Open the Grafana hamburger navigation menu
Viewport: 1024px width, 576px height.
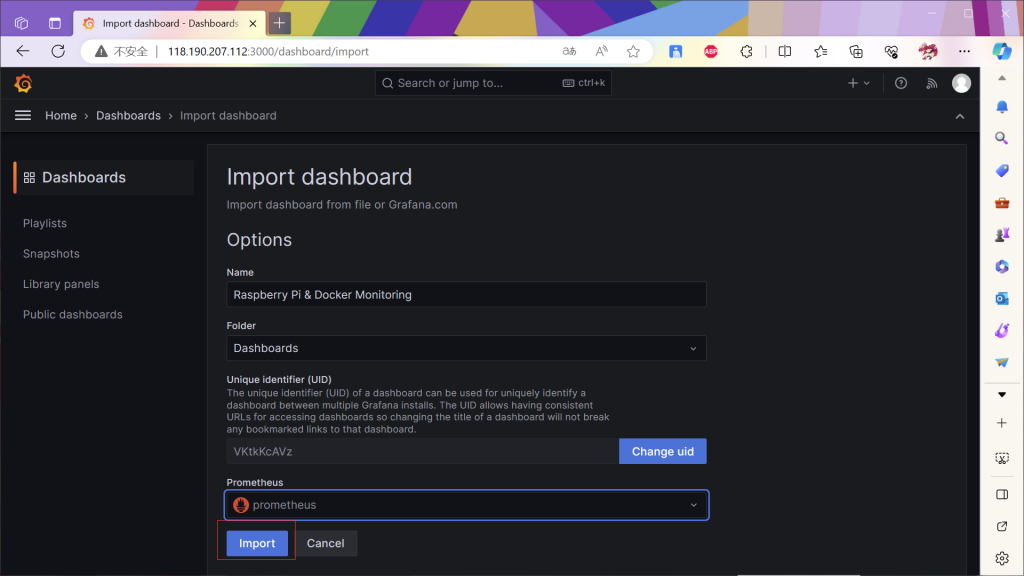(x=23, y=116)
